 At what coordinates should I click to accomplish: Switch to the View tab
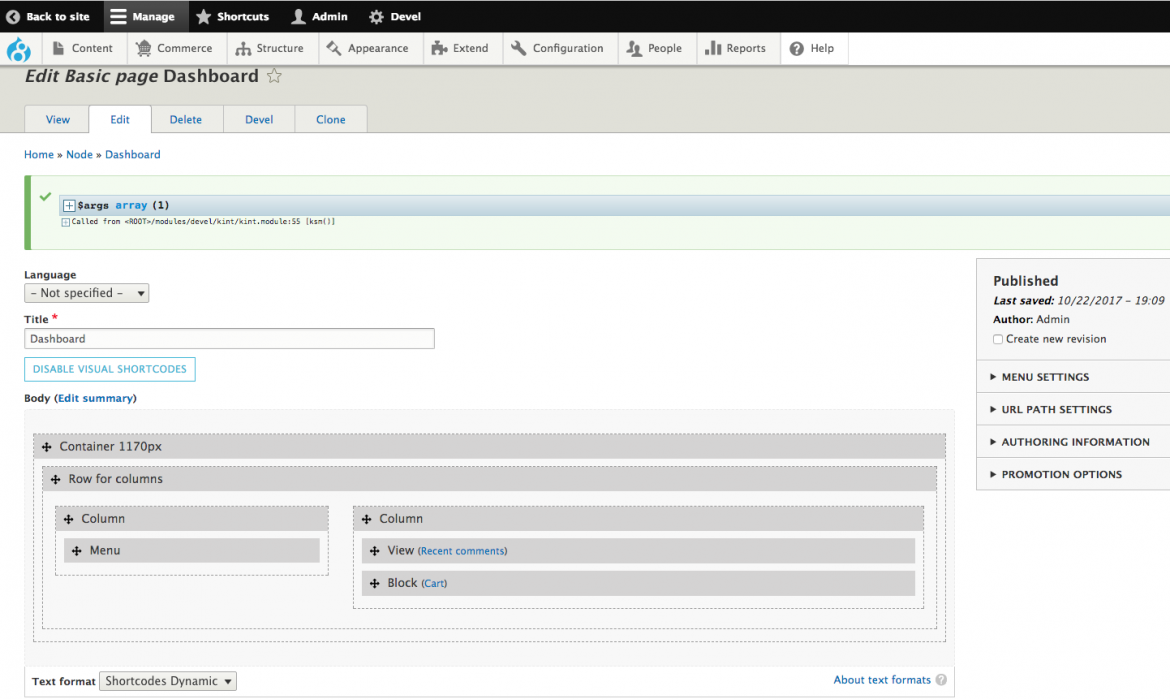(x=56, y=119)
